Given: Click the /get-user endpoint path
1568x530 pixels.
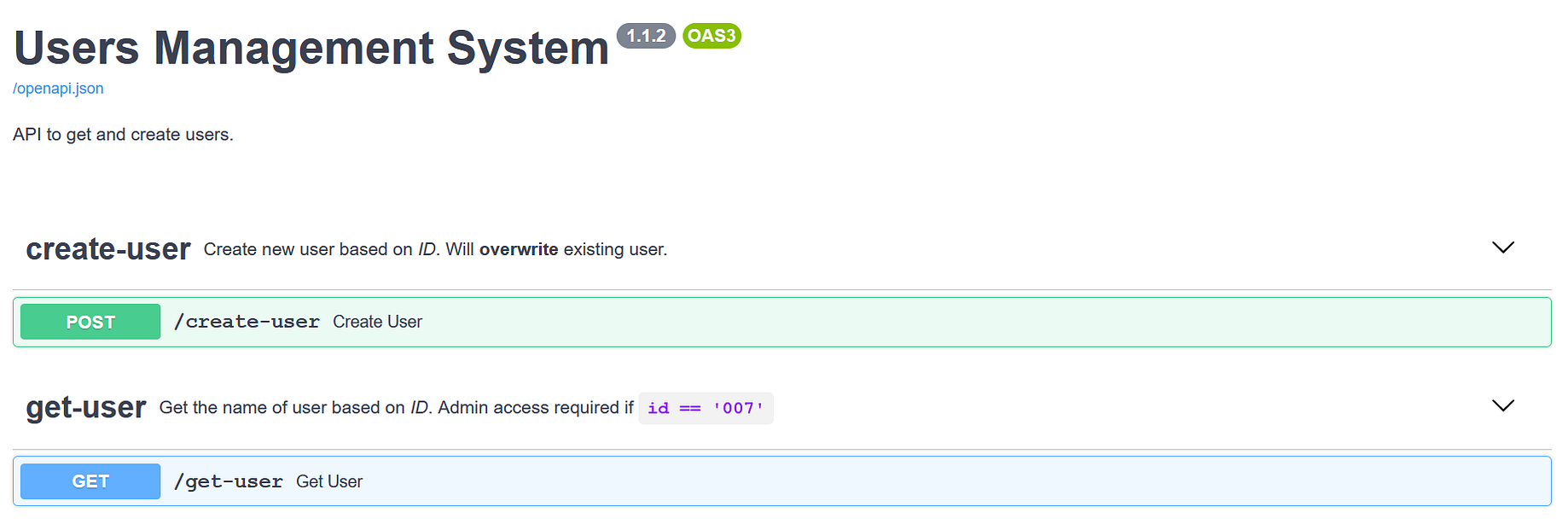Looking at the screenshot, I should [x=229, y=481].
